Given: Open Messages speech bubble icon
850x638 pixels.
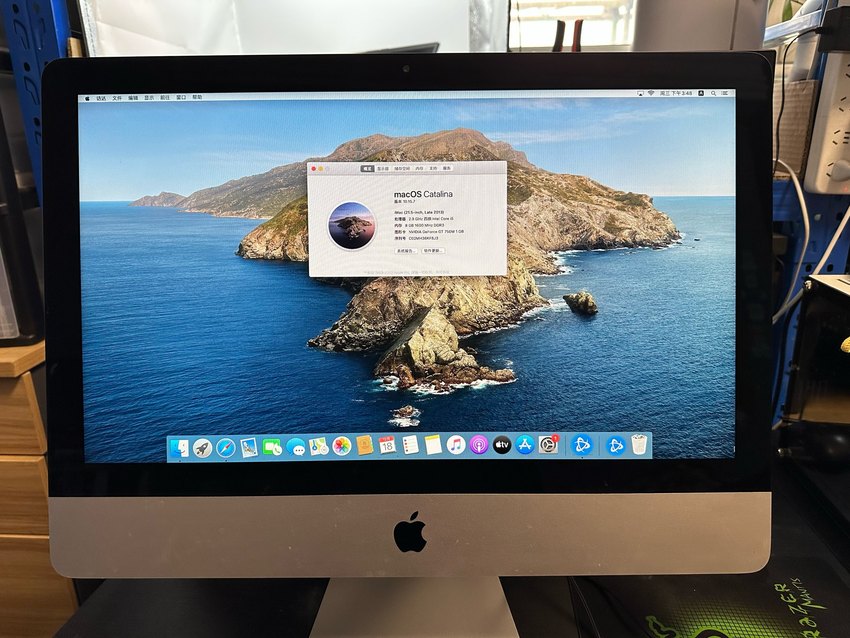Looking at the screenshot, I should [x=295, y=447].
